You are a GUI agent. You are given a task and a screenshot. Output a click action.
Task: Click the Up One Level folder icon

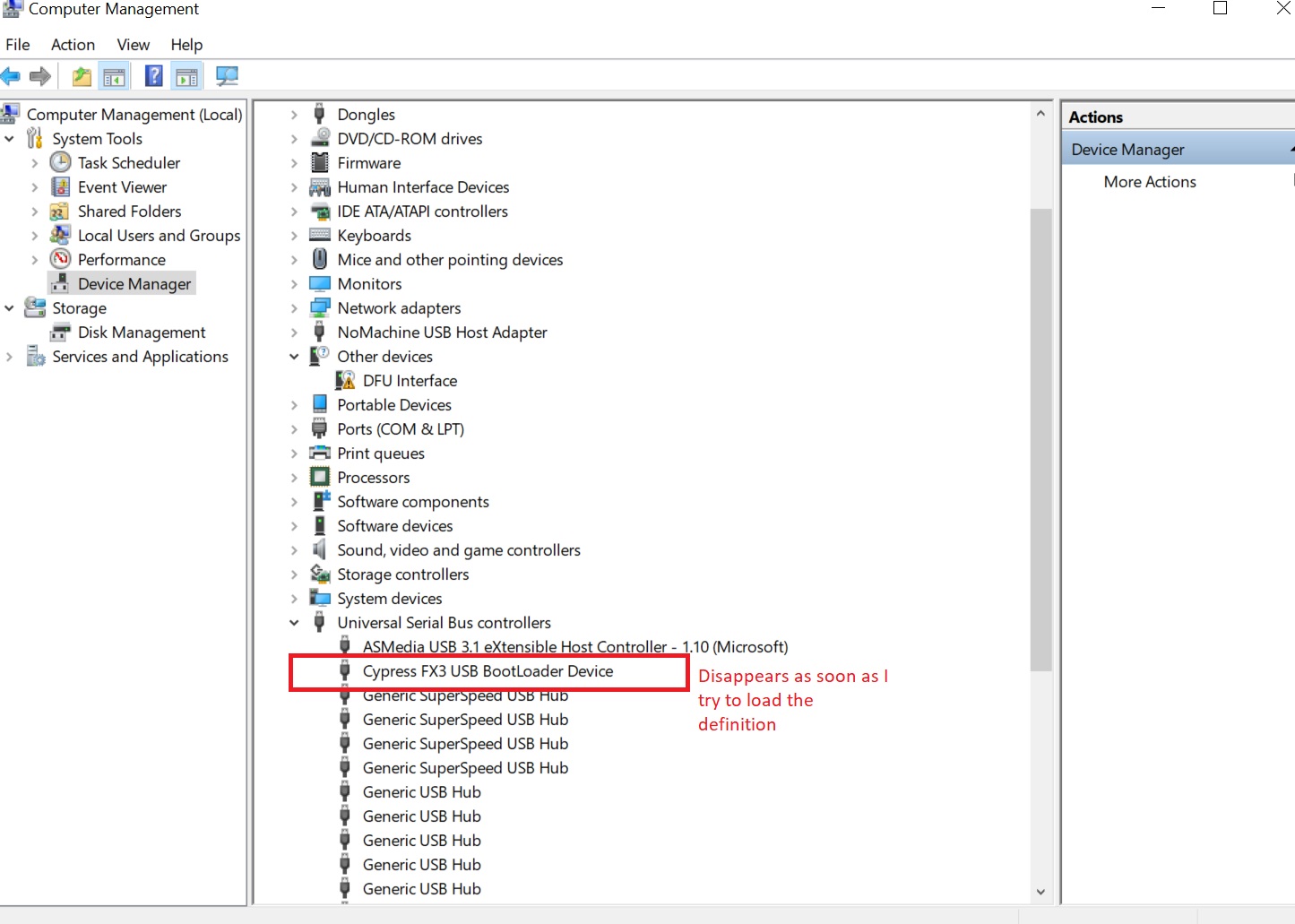(82, 77)
